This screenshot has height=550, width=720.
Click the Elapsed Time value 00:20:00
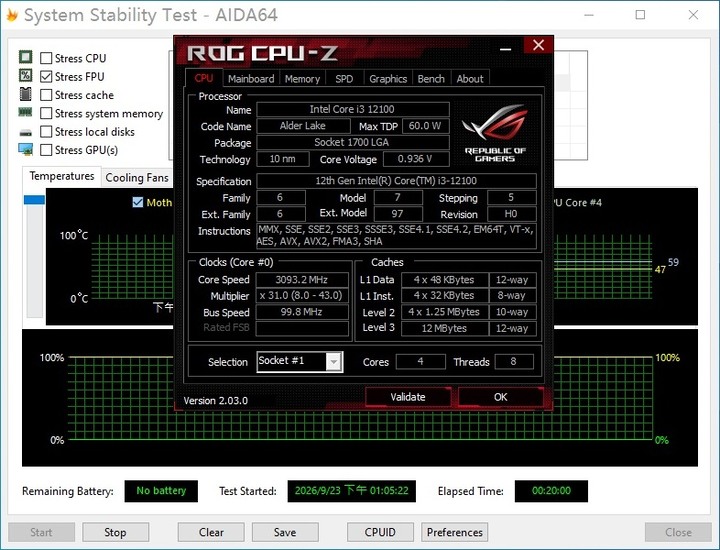coord(551,491)
